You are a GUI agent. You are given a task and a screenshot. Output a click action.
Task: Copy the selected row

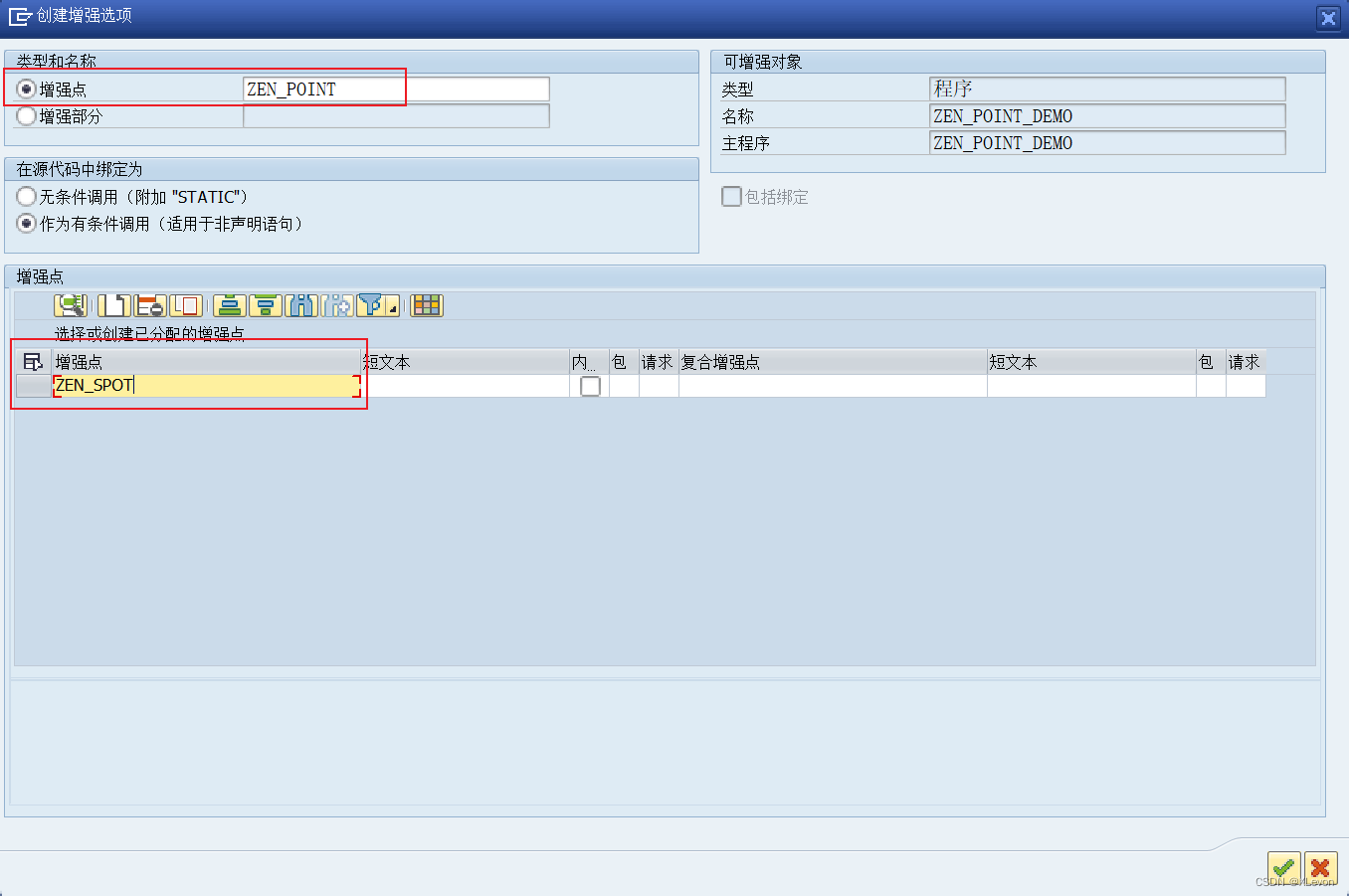point(186,305)
